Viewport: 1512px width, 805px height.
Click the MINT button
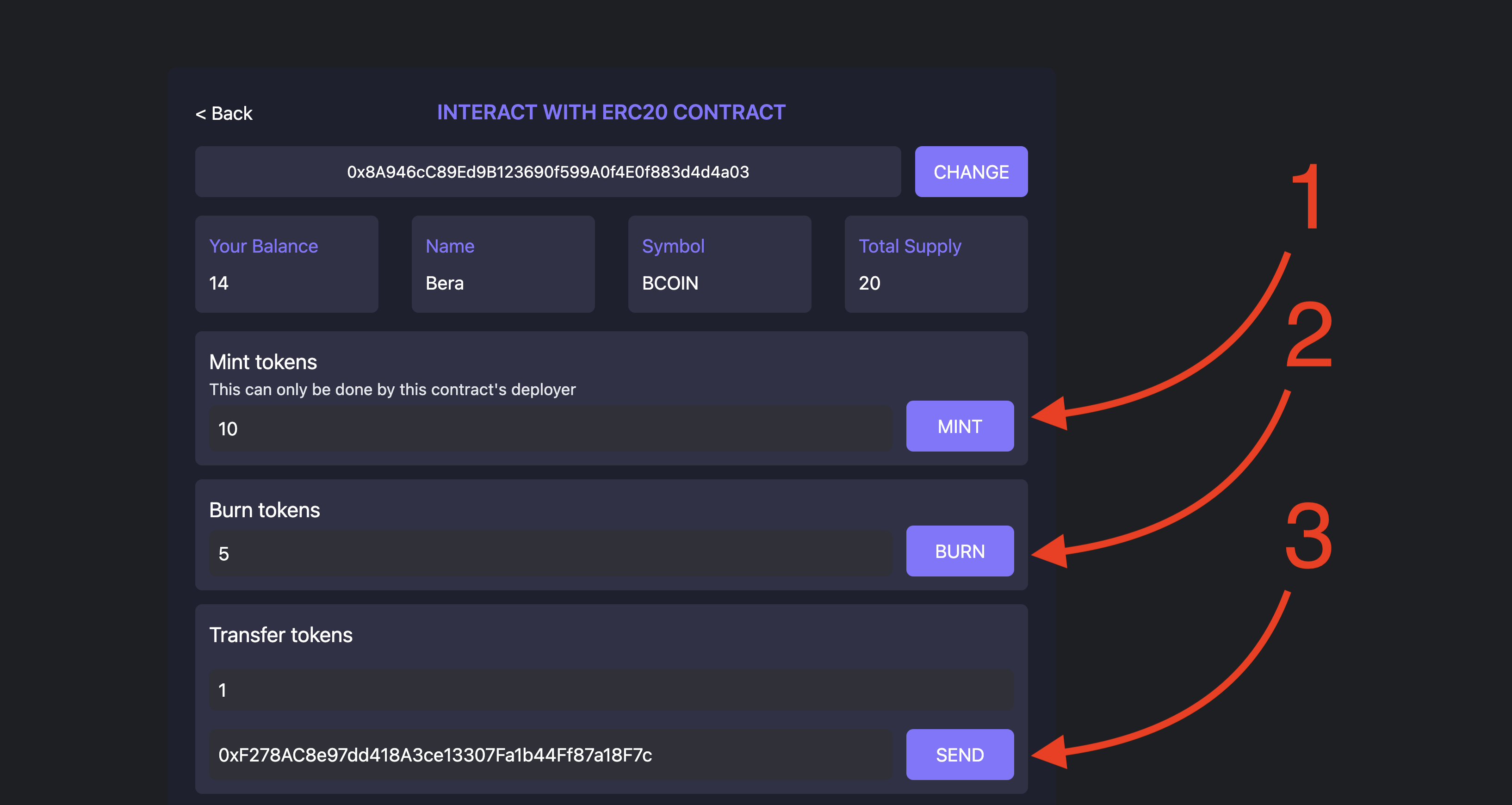pyautogui.click(x=959, y=426)
